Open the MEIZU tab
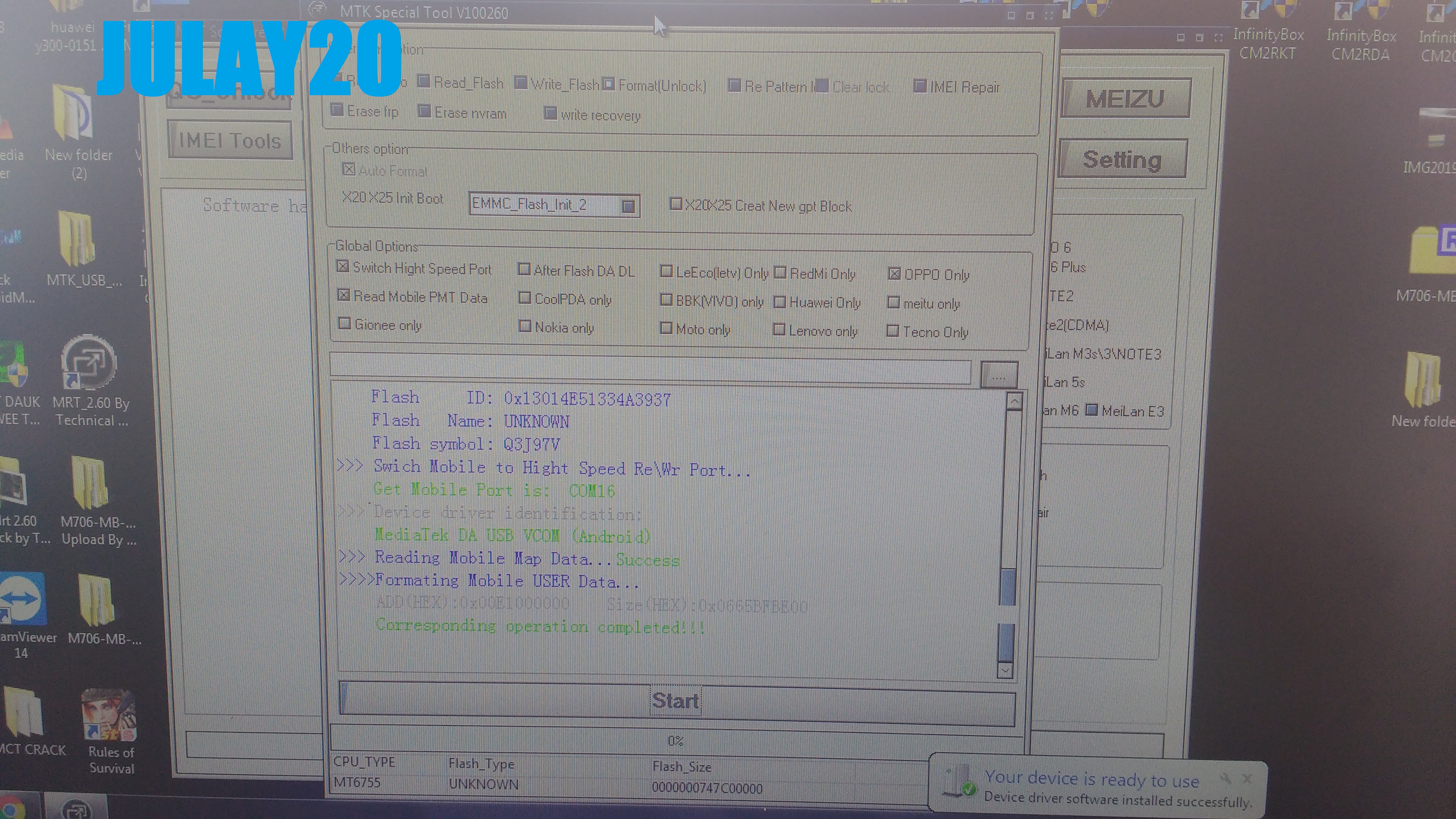This screenshot has height=819, width=1456. pos(1125,99)
